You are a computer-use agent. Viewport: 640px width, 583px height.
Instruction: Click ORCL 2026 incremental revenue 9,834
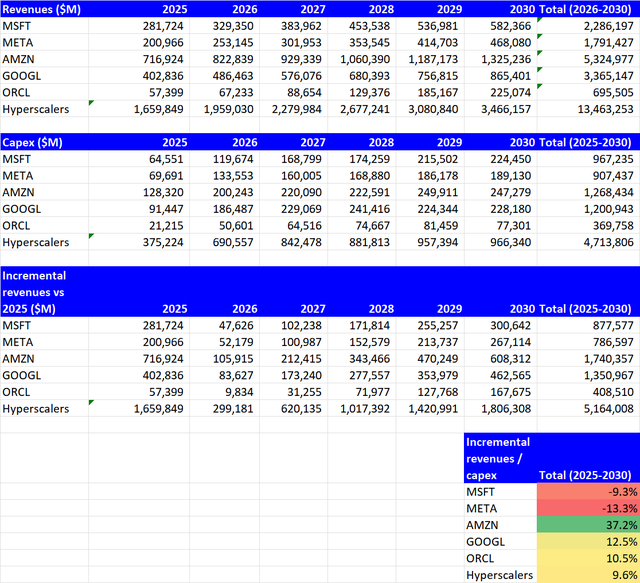224,392
